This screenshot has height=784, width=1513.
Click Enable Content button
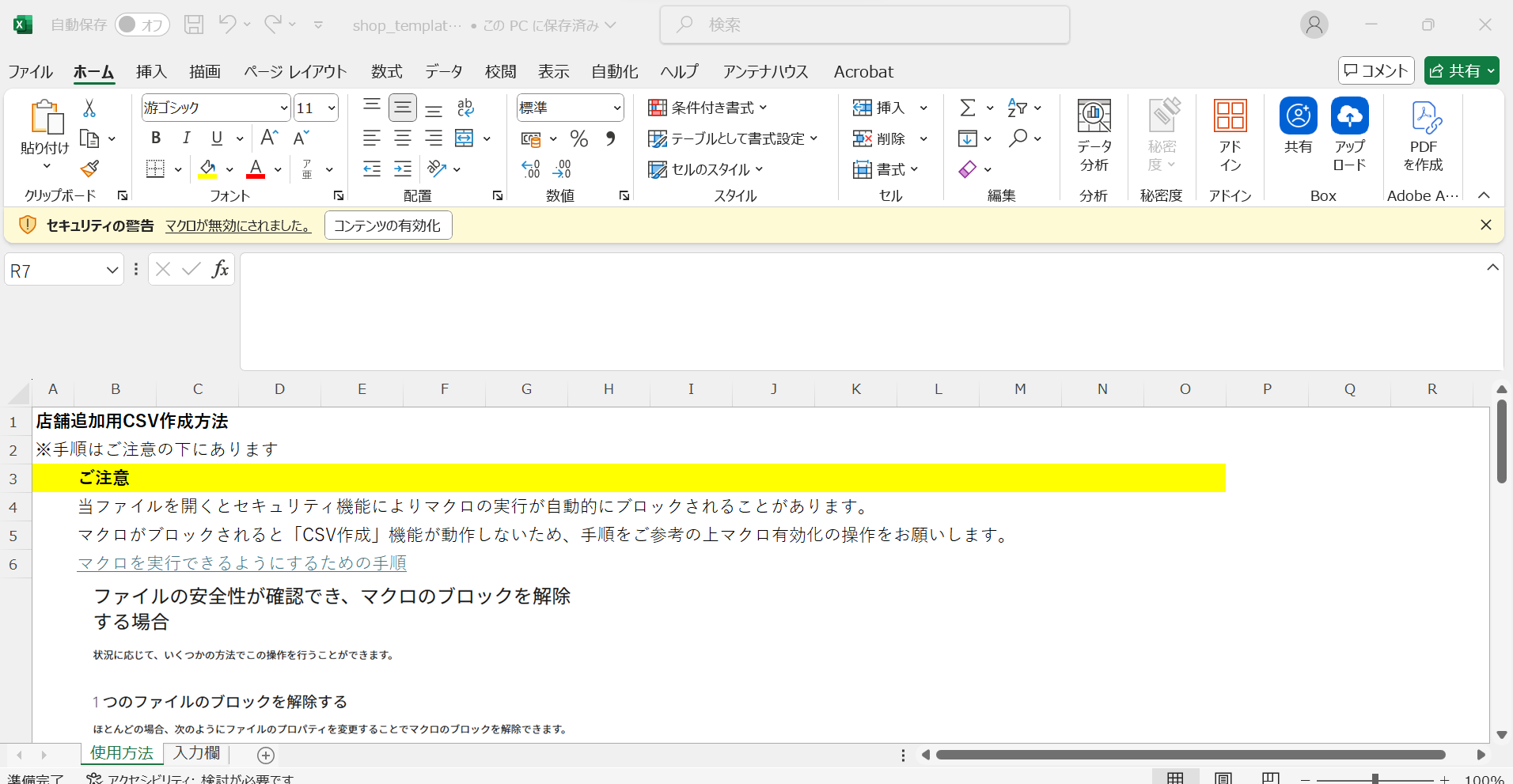pos(388,225)
